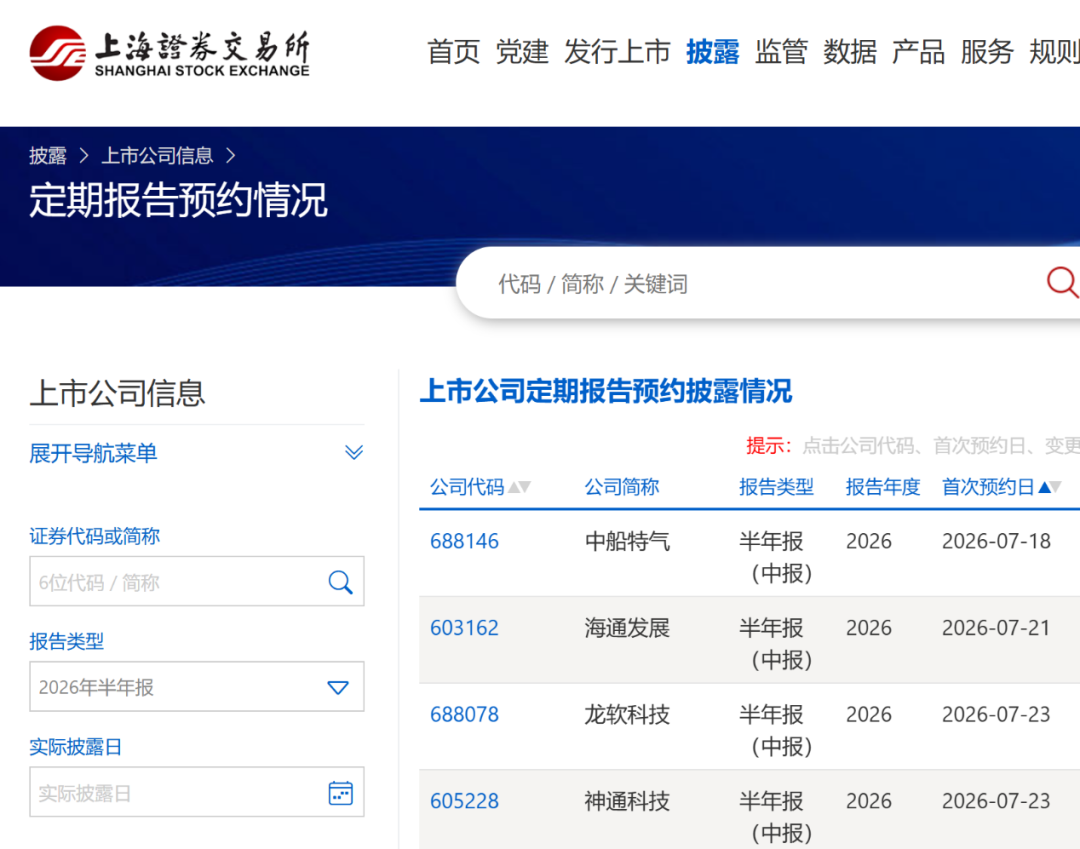
Task: Open the 2026年半年报 report type dropdown
Action: point(196,686)
